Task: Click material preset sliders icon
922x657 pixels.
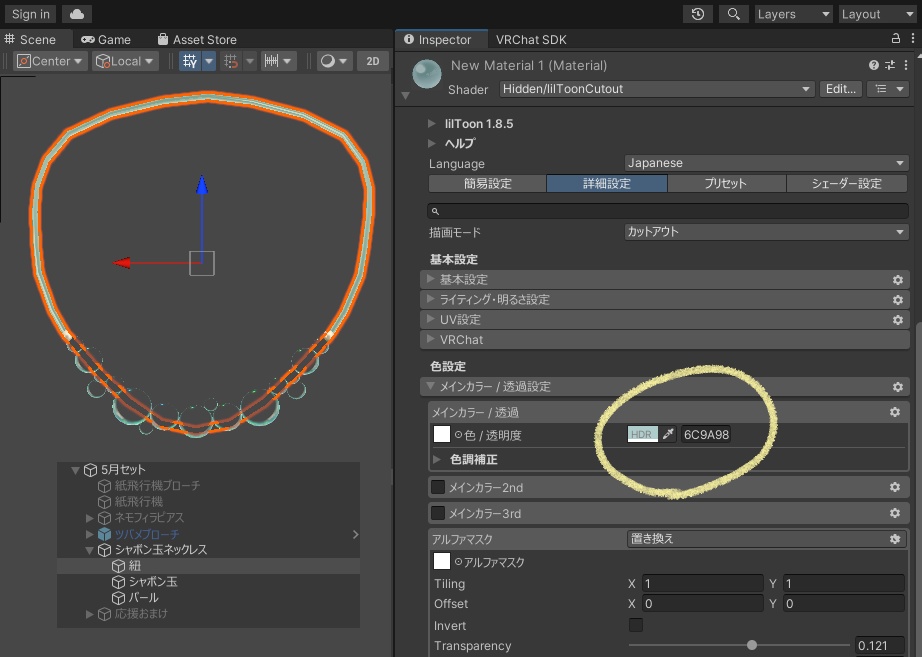Action: click(890, 65)
